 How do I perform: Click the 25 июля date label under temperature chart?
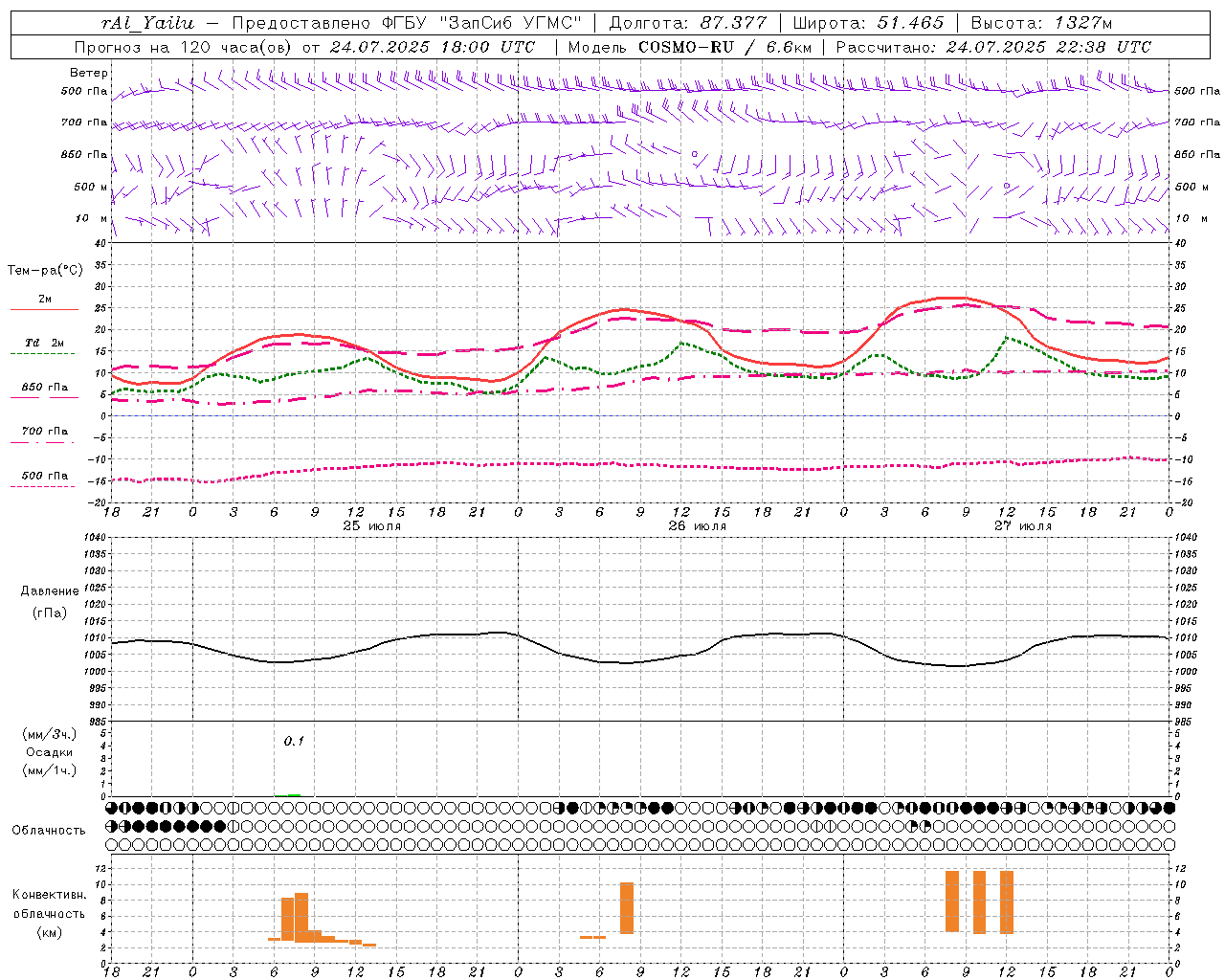371,526
